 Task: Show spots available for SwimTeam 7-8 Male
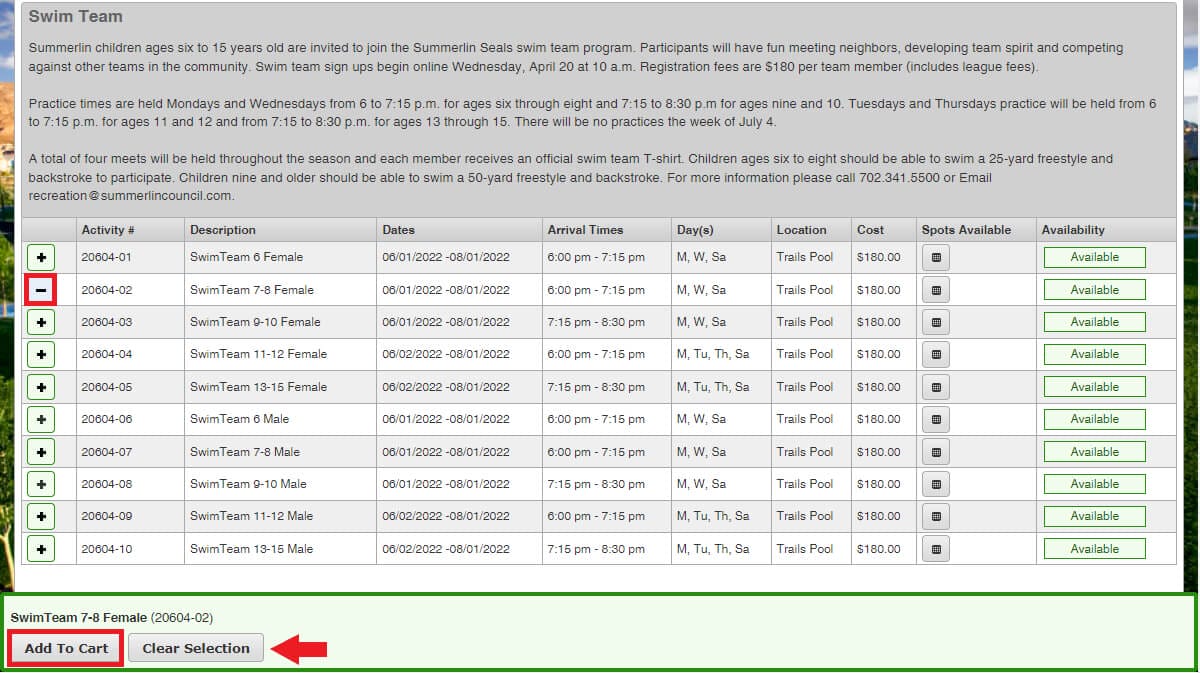point(935,452)
